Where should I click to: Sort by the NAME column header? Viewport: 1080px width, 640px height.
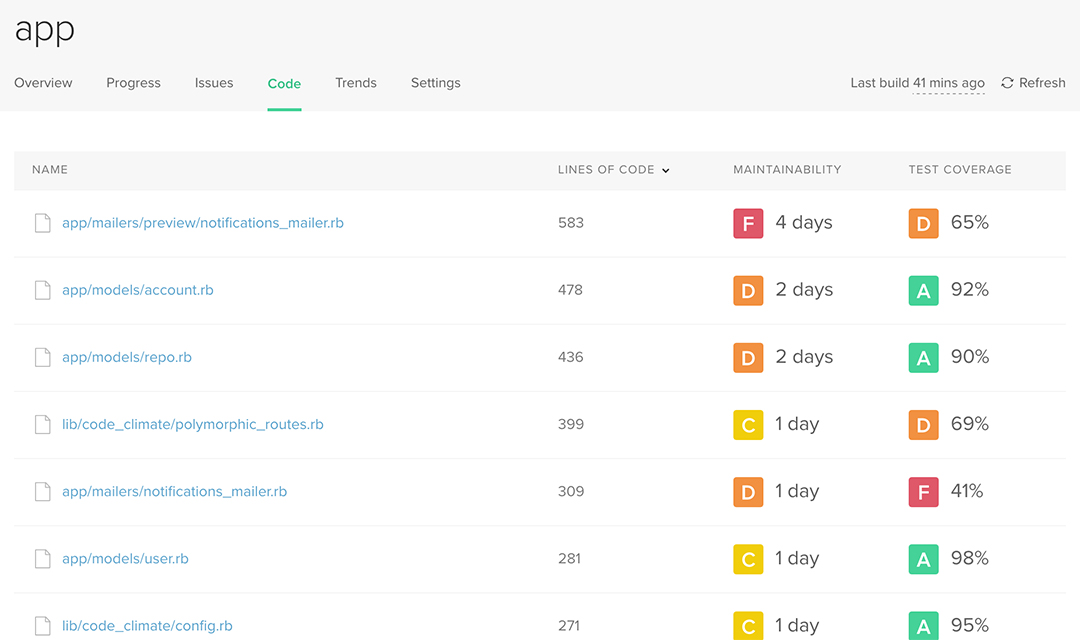click(50, 169)
